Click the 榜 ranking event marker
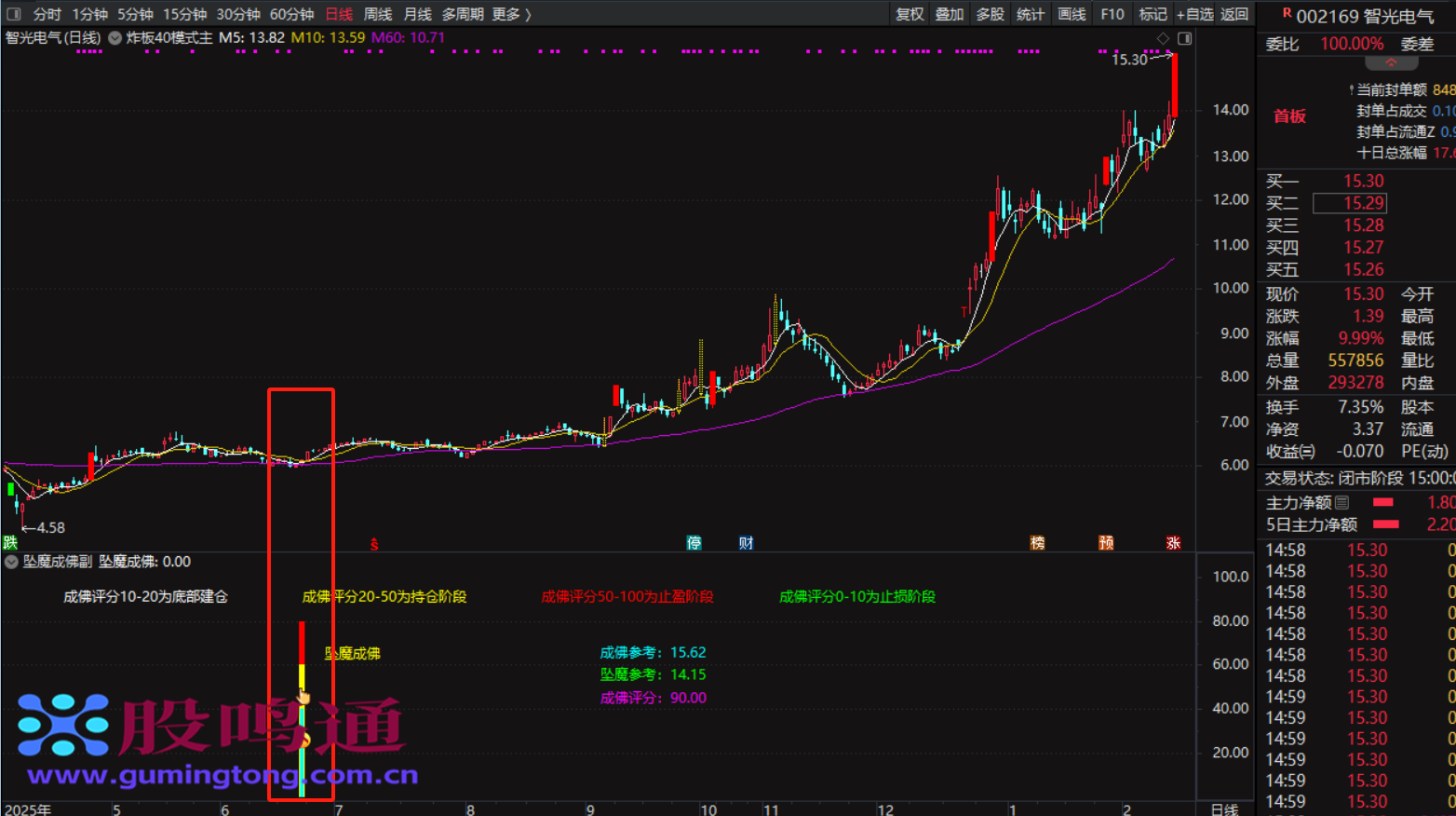 (1037, 543)
